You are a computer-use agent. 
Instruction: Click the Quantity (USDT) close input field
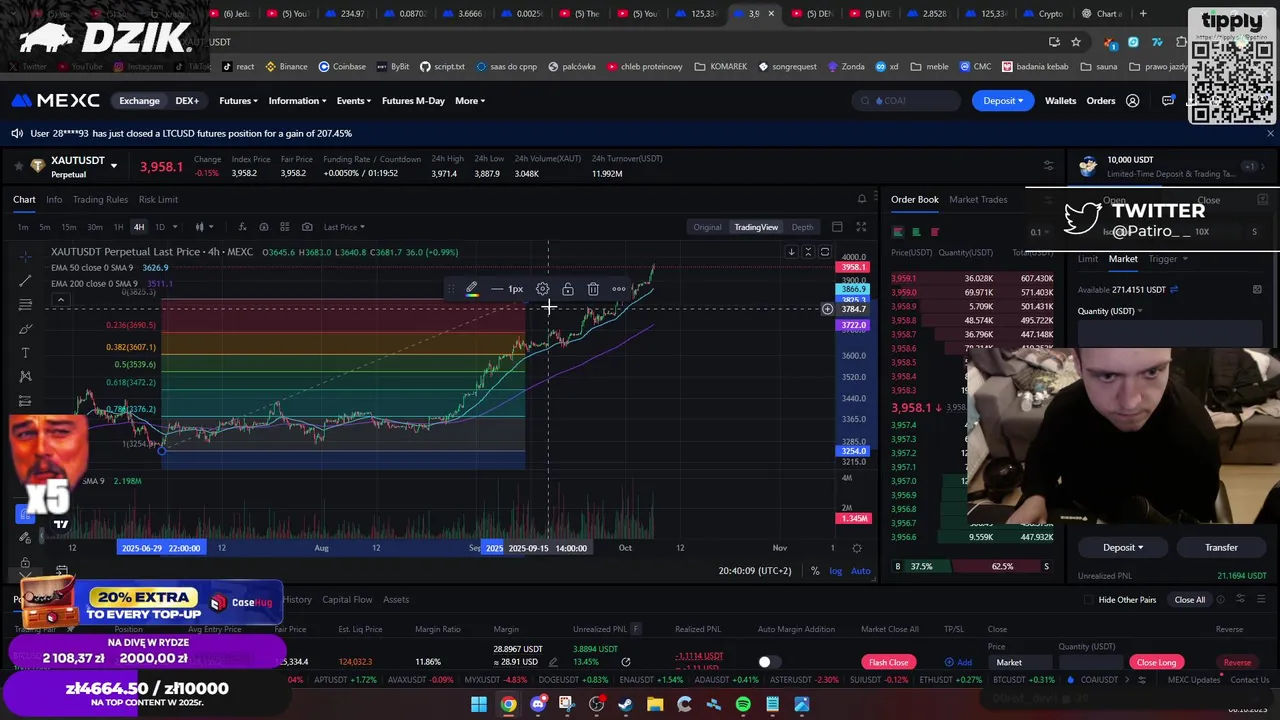coord(1090,662)
